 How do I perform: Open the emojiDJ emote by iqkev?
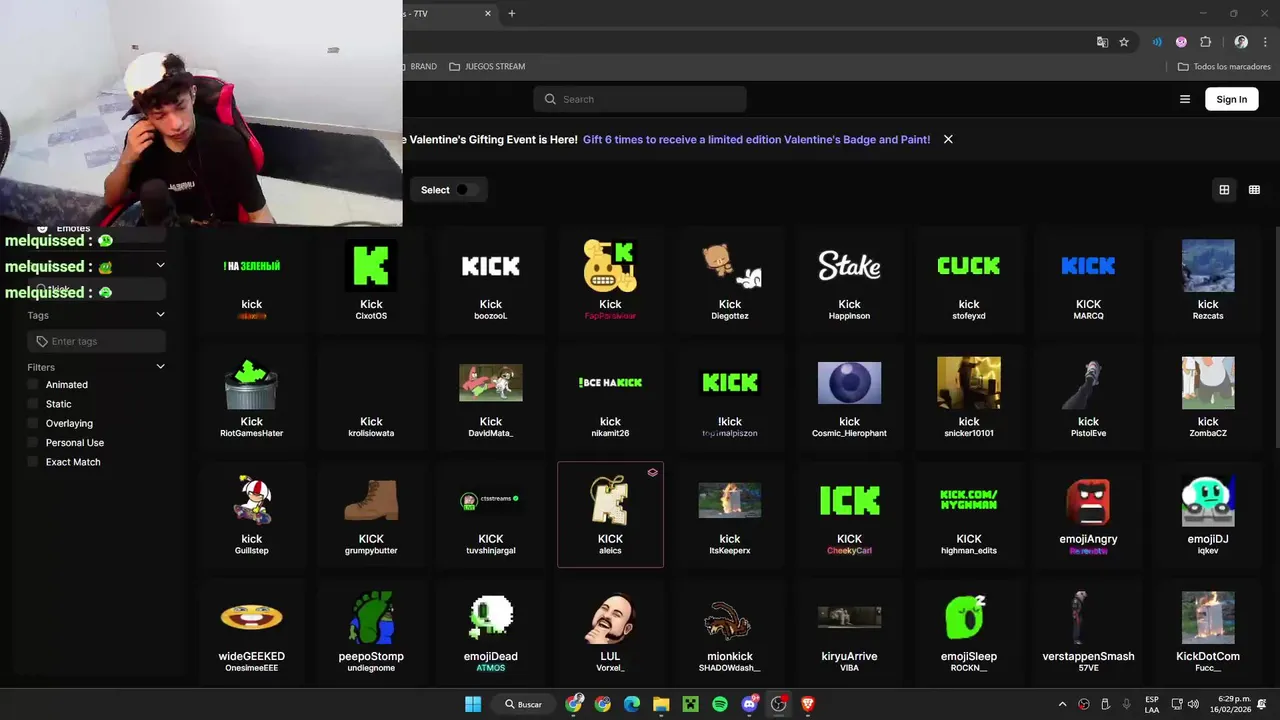pos(1208,514)
